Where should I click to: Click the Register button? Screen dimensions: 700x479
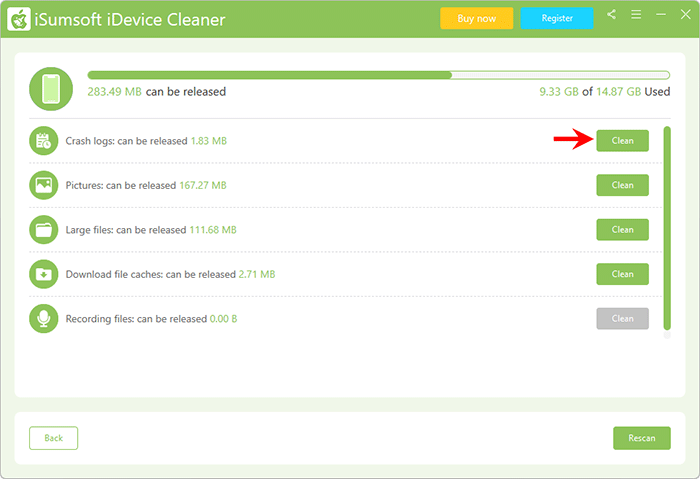click(x=557, y=18)
